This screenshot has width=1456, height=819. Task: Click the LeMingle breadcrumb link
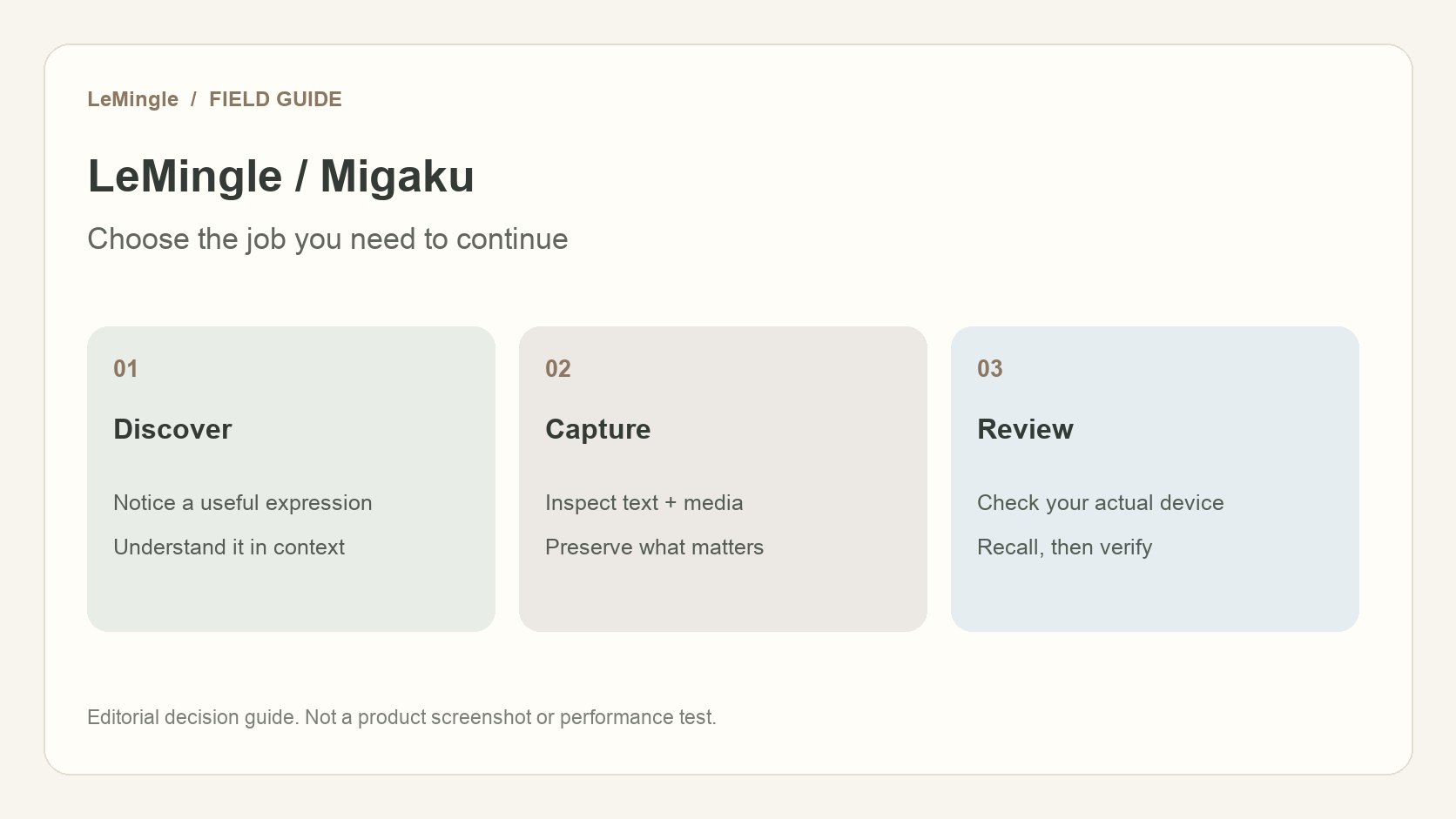[x=132, y=99]
